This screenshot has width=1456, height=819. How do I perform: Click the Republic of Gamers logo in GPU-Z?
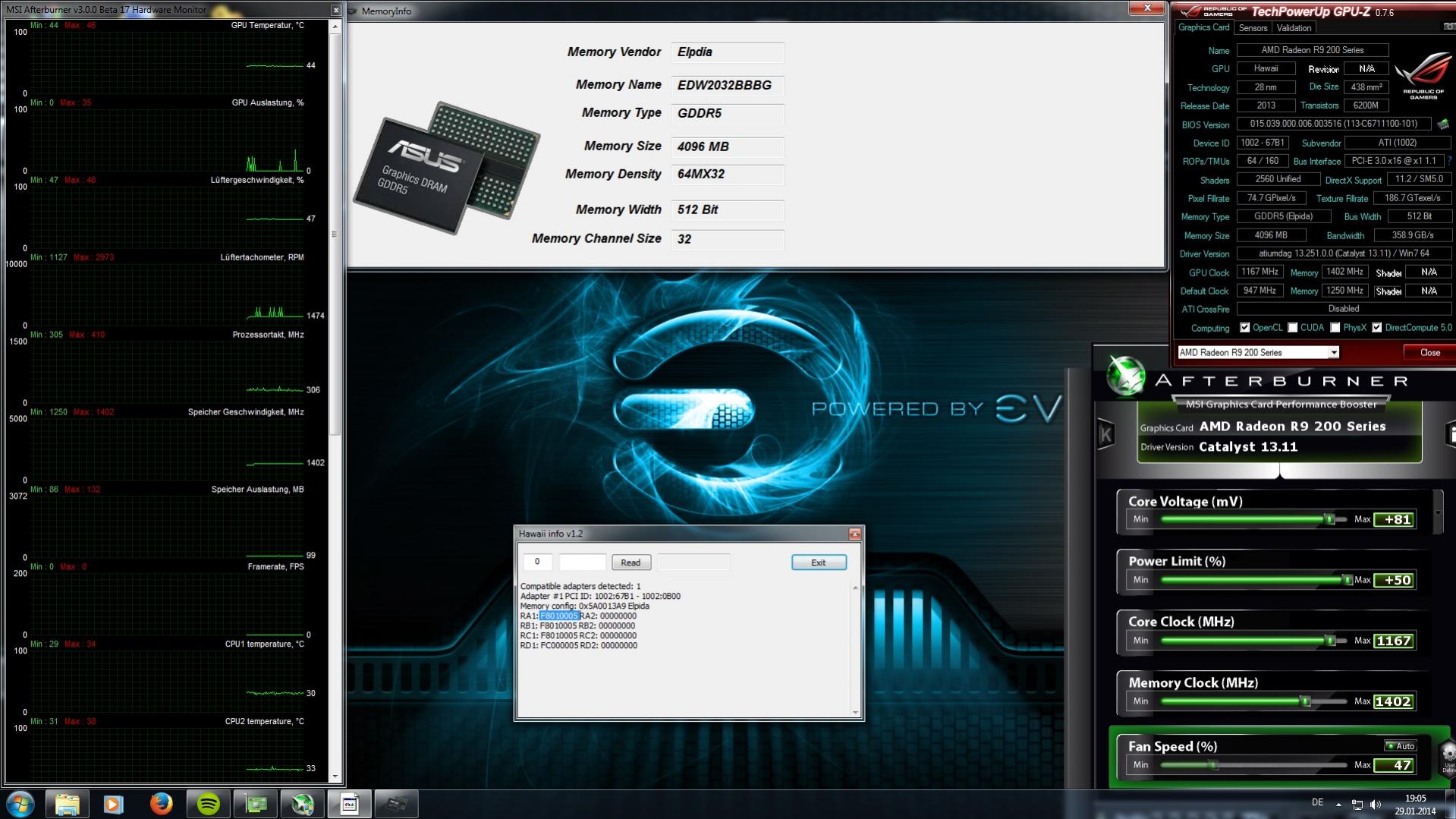[x=1423, y=76]
